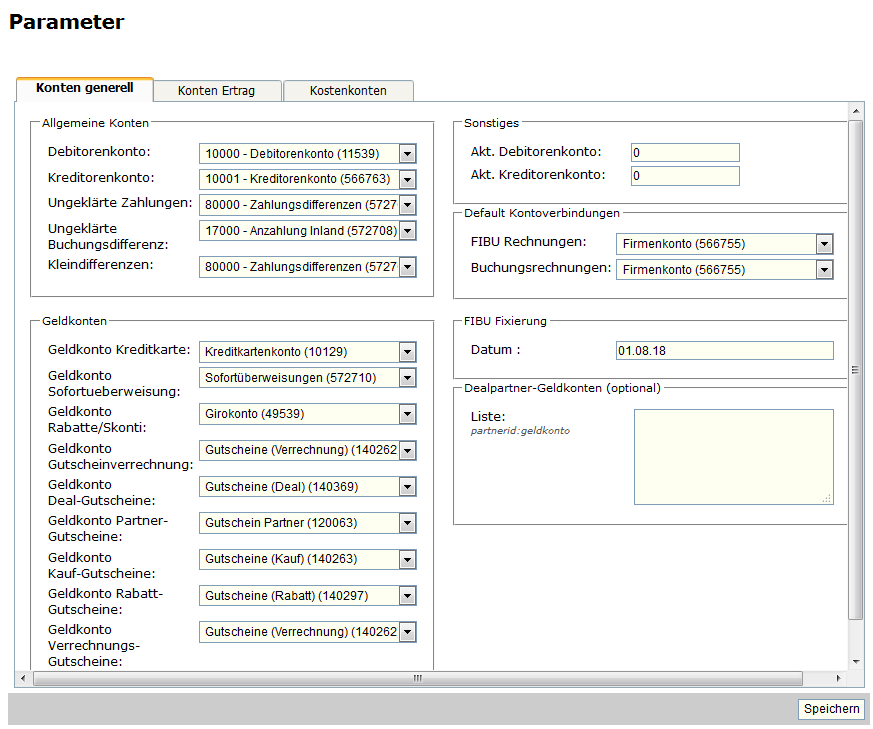Click the vertical scrollbar down arrow

tap(856, 662)
